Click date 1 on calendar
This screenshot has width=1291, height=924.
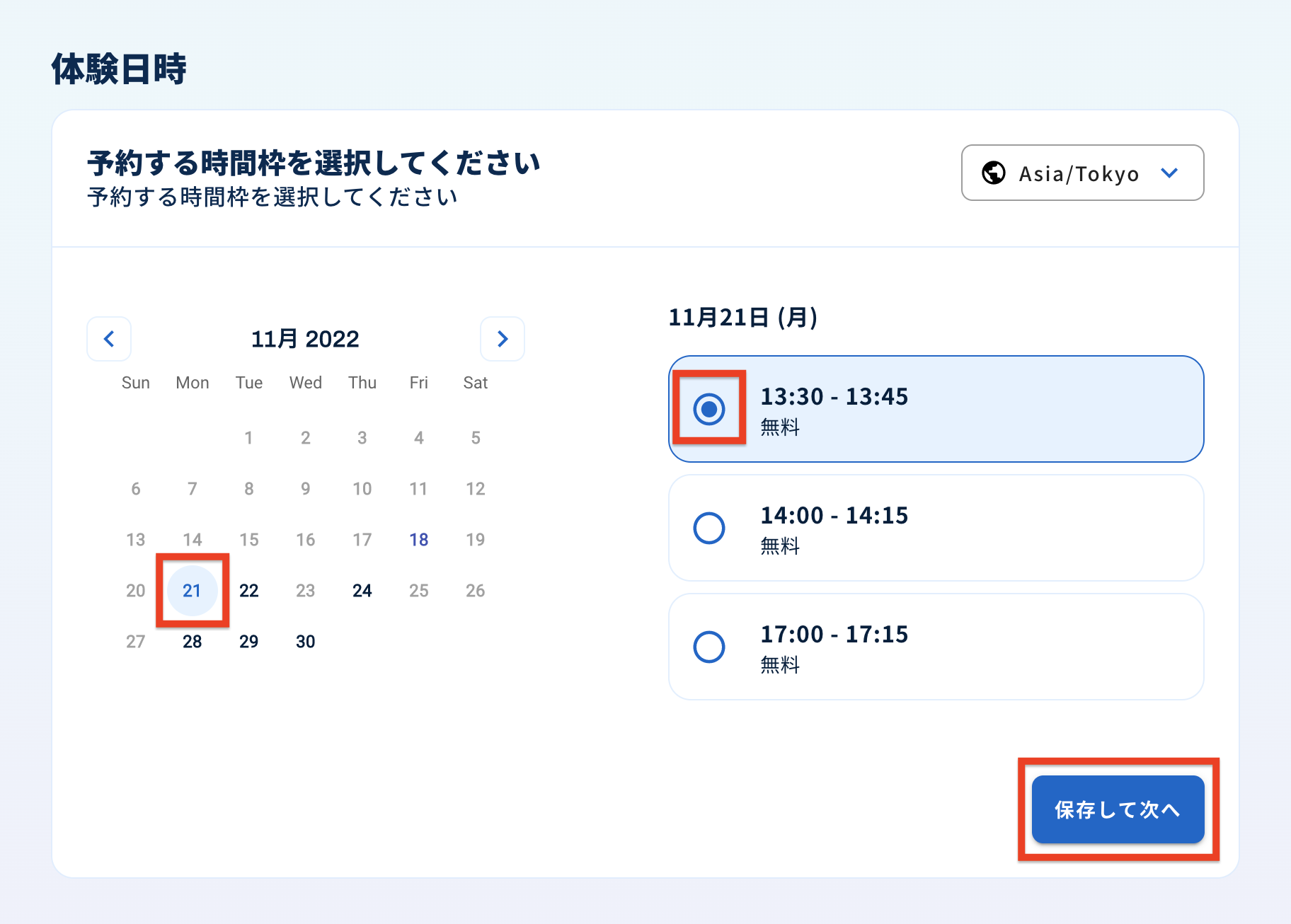[x=249, y=438]
